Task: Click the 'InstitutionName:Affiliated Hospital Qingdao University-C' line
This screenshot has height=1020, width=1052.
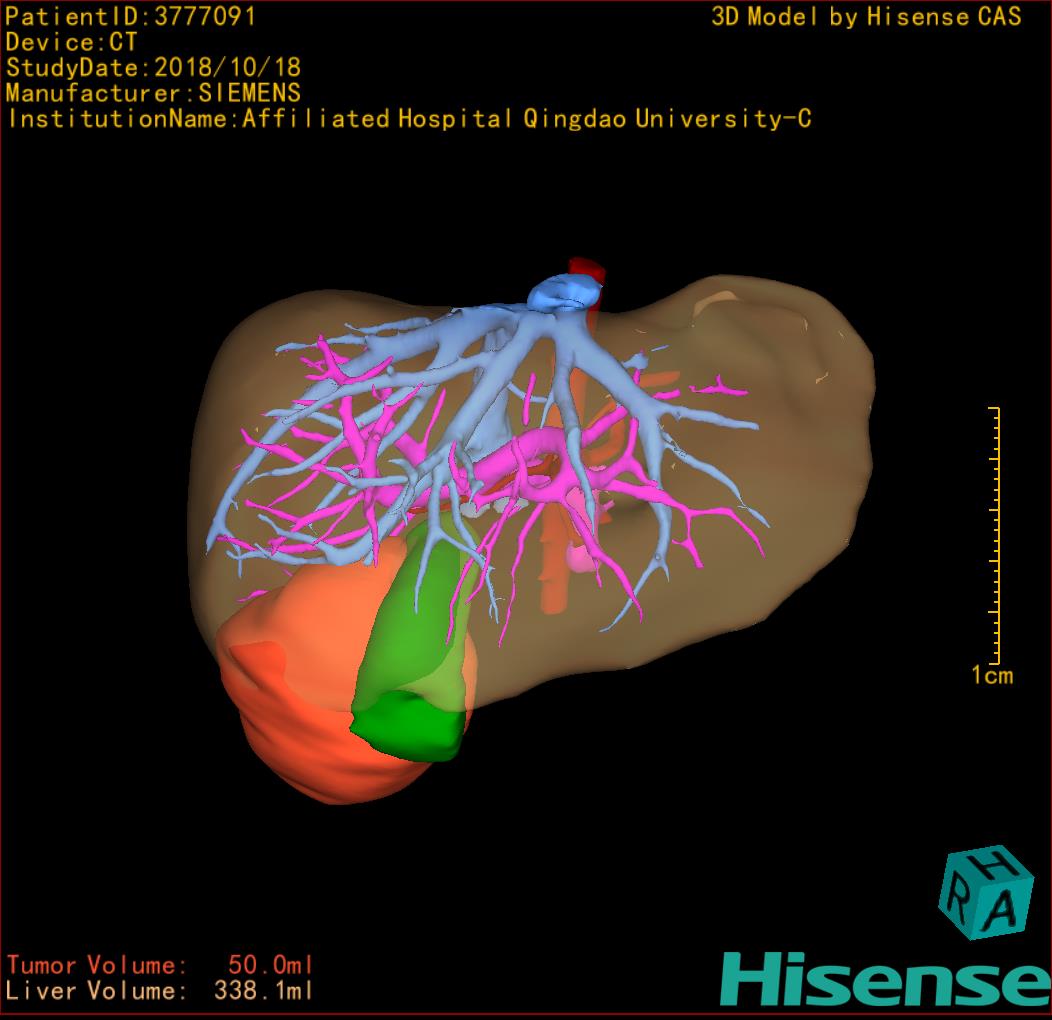Action: point(409,119)
